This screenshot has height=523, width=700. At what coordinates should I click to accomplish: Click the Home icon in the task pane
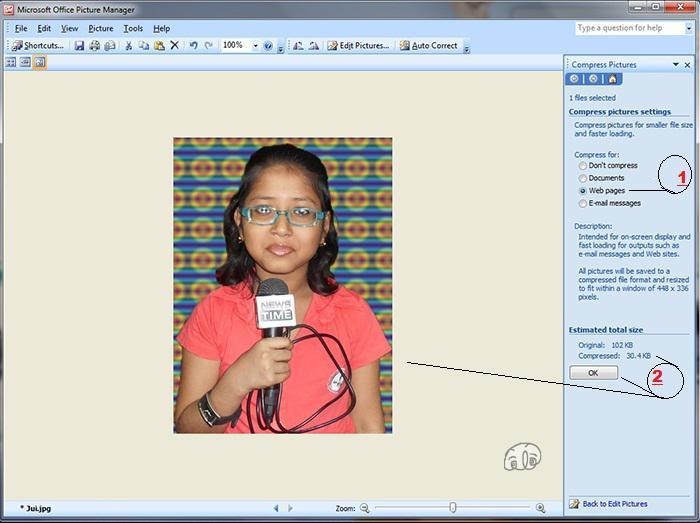612,78
